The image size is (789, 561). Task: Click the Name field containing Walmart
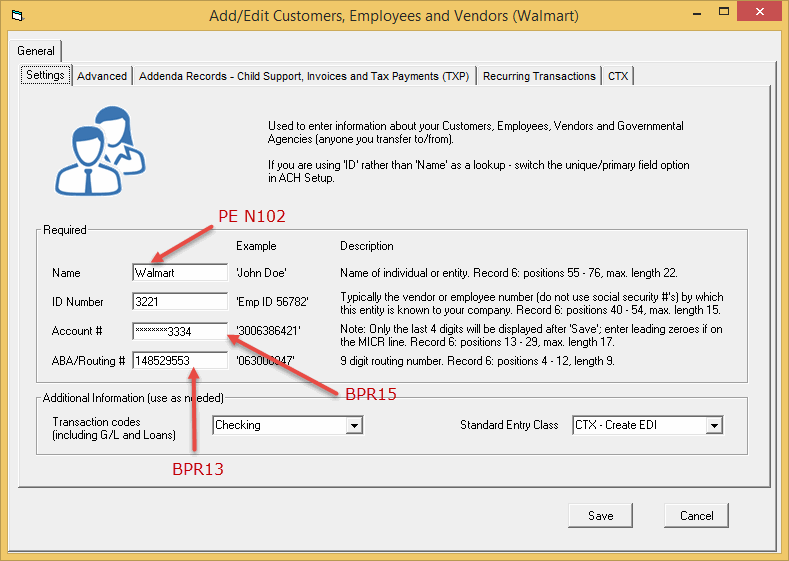click(x=180, y=273)
